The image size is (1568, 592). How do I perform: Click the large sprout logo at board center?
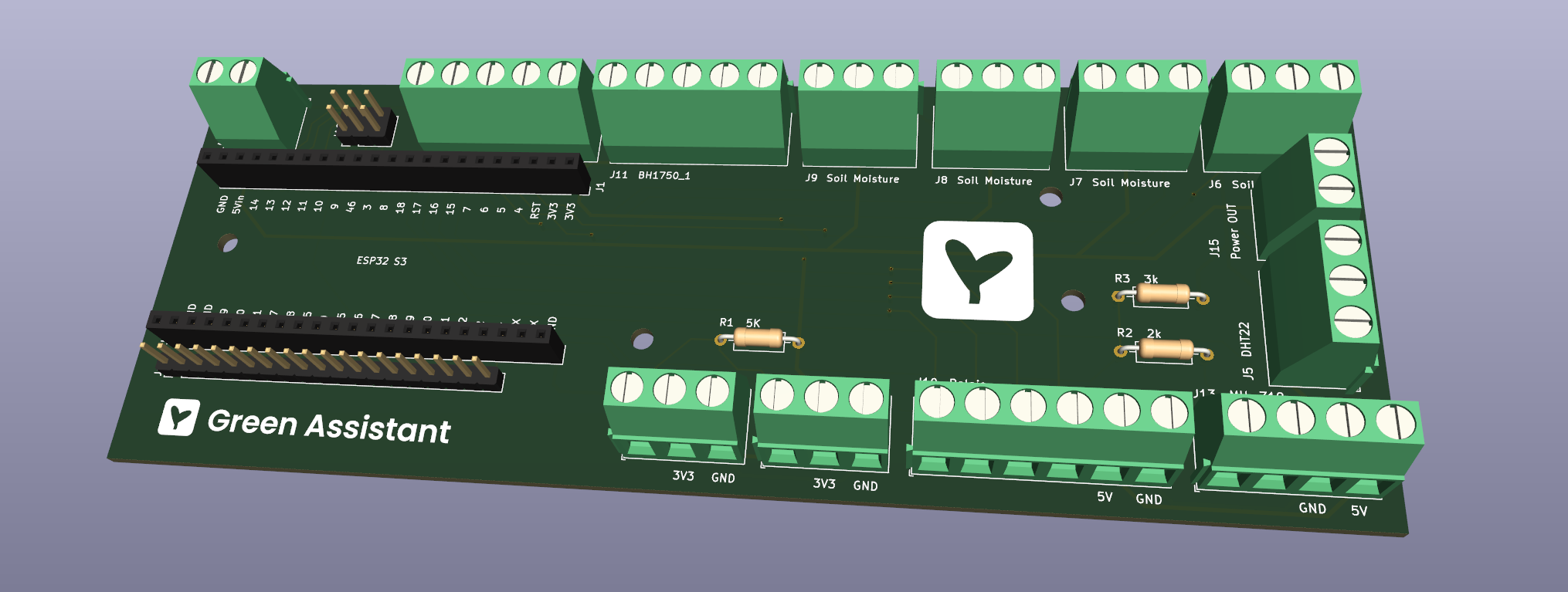point(978,271)
